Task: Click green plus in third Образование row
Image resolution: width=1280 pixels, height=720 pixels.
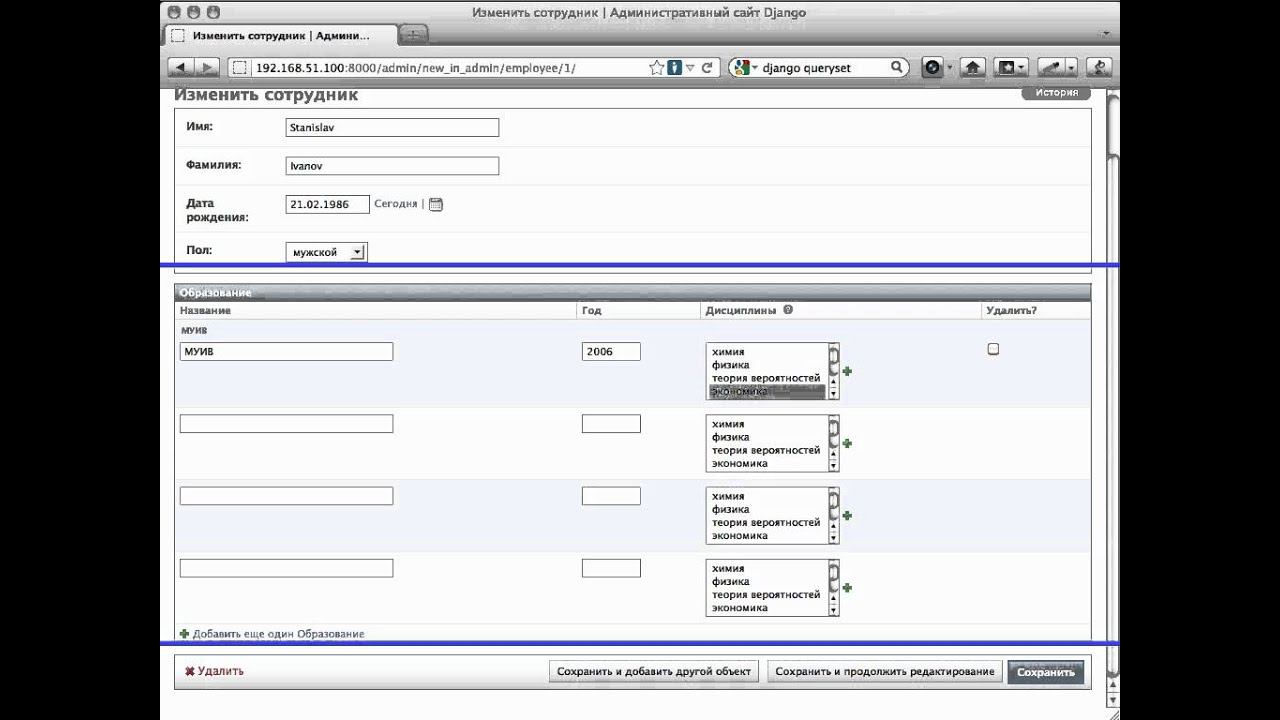Action: [847, 516]
